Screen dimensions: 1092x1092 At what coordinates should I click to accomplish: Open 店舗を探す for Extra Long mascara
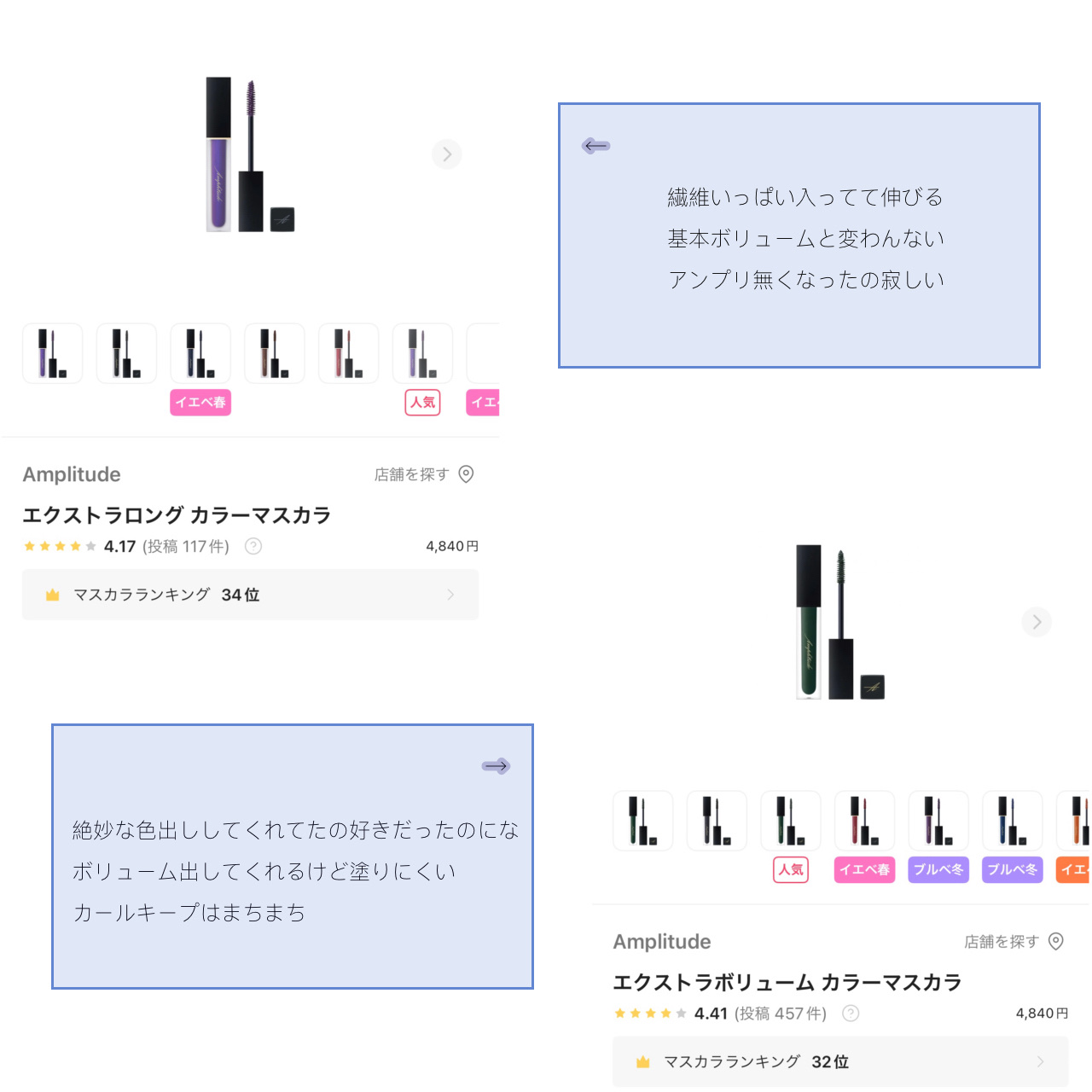tap(411, 474)
